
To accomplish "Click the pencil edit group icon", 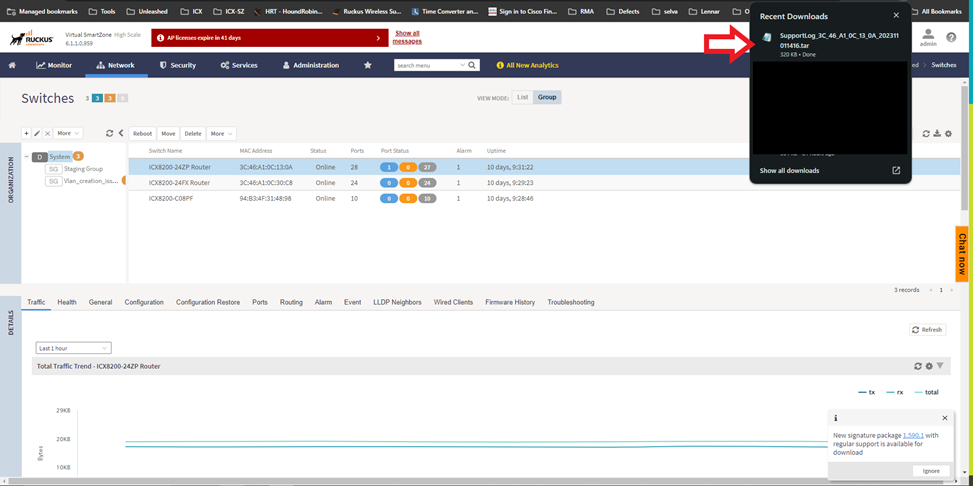I will (x=37, y=133).
